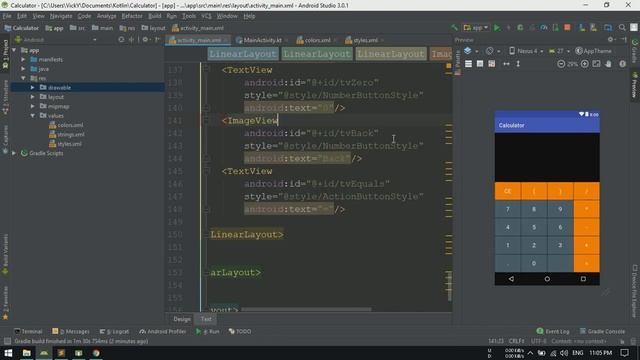
Task: Expand the drawable folder
Action: coord(33,87)
